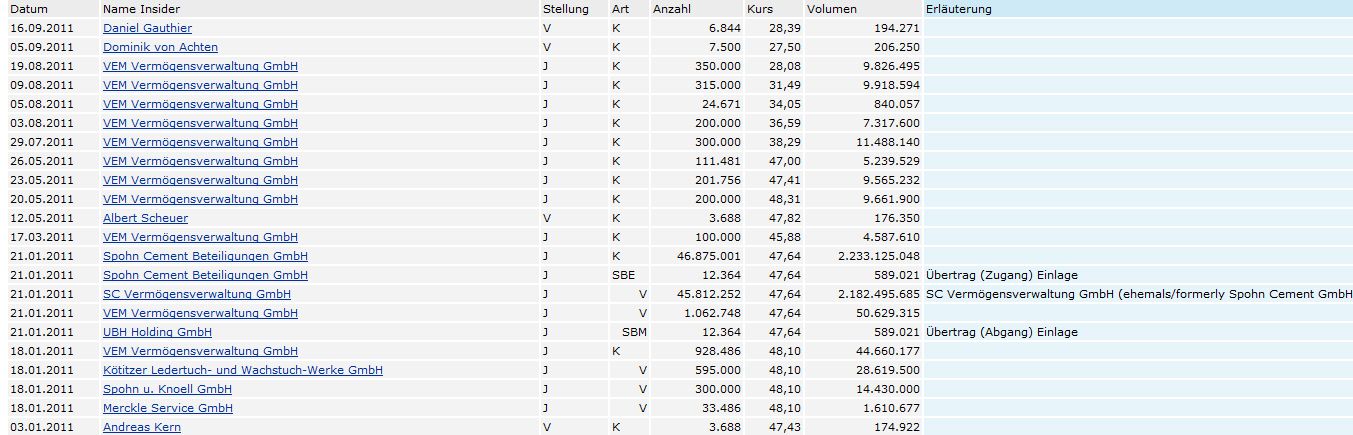Screen dimensions: 1353x435
Task: Open the Kötitzer Ledertuch- und Wachstuch-Werke GmbH link
Action: click(243, 370)
